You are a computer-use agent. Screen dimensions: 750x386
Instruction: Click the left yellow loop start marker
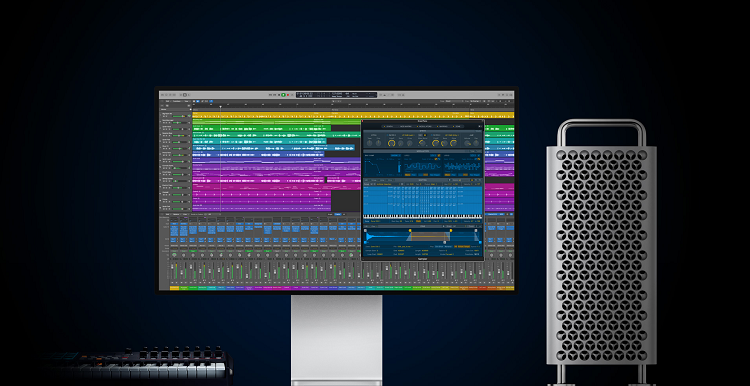[x=410, y=231]
